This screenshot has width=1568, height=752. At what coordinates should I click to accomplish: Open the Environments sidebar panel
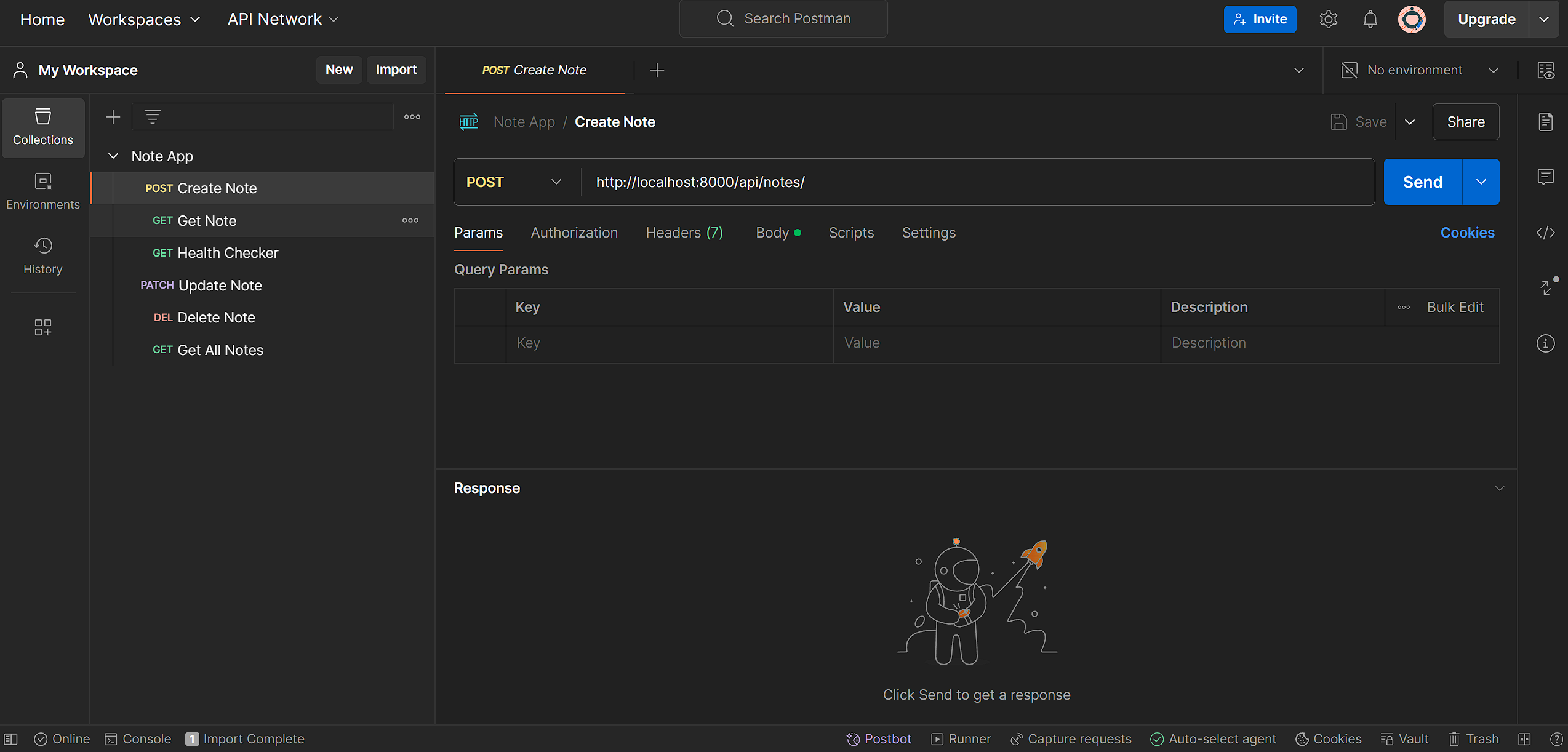43,192
